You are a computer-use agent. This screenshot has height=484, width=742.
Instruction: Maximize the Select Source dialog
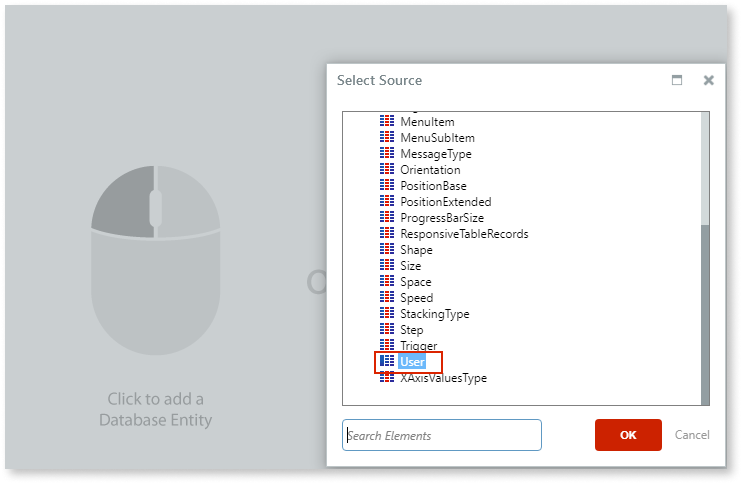click(x=677, y=80)
